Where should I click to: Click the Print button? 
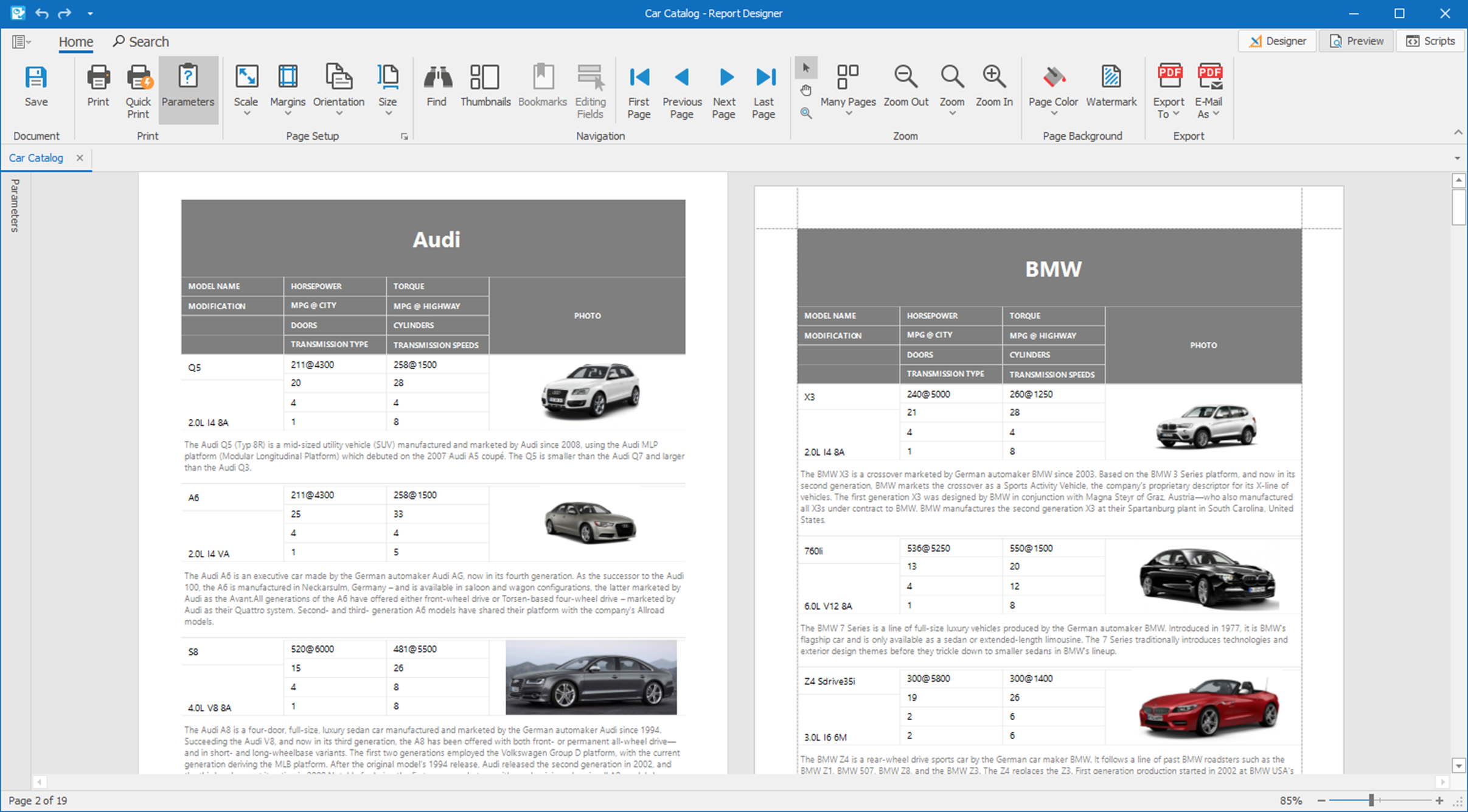pos(98,87)
